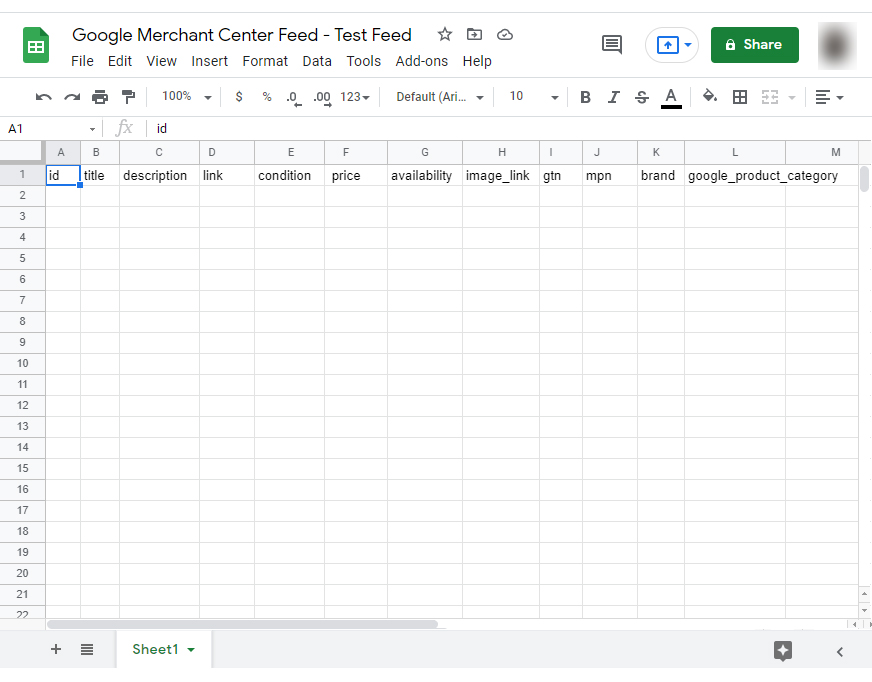The width and height of the screenshot is (872, 682).
Task: Select the "image_link" cell
Action: (x=501, y=175)
